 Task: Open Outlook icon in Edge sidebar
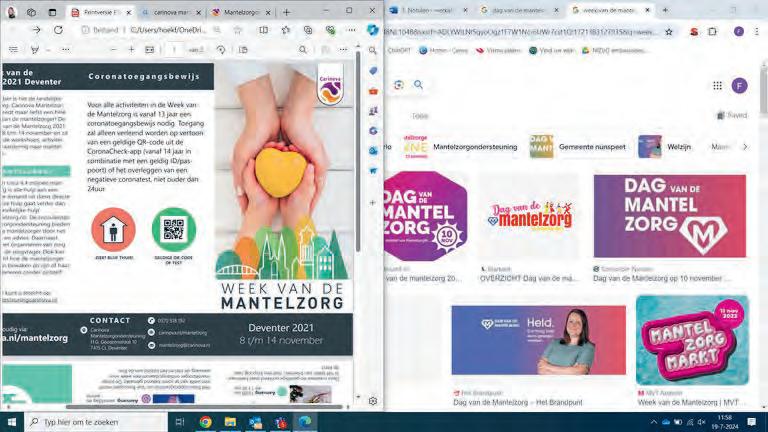[373, 151]
